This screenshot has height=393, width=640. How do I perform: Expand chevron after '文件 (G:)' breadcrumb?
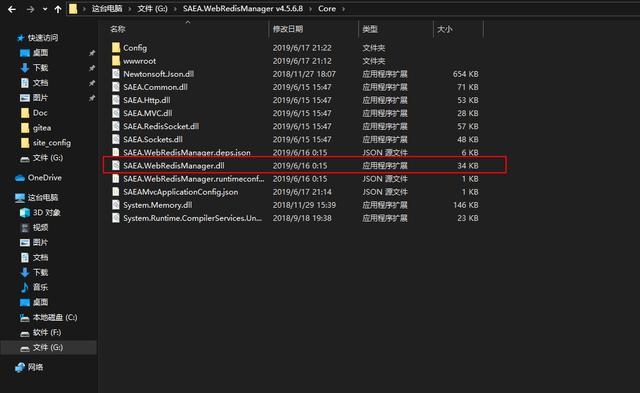(175, 9)
